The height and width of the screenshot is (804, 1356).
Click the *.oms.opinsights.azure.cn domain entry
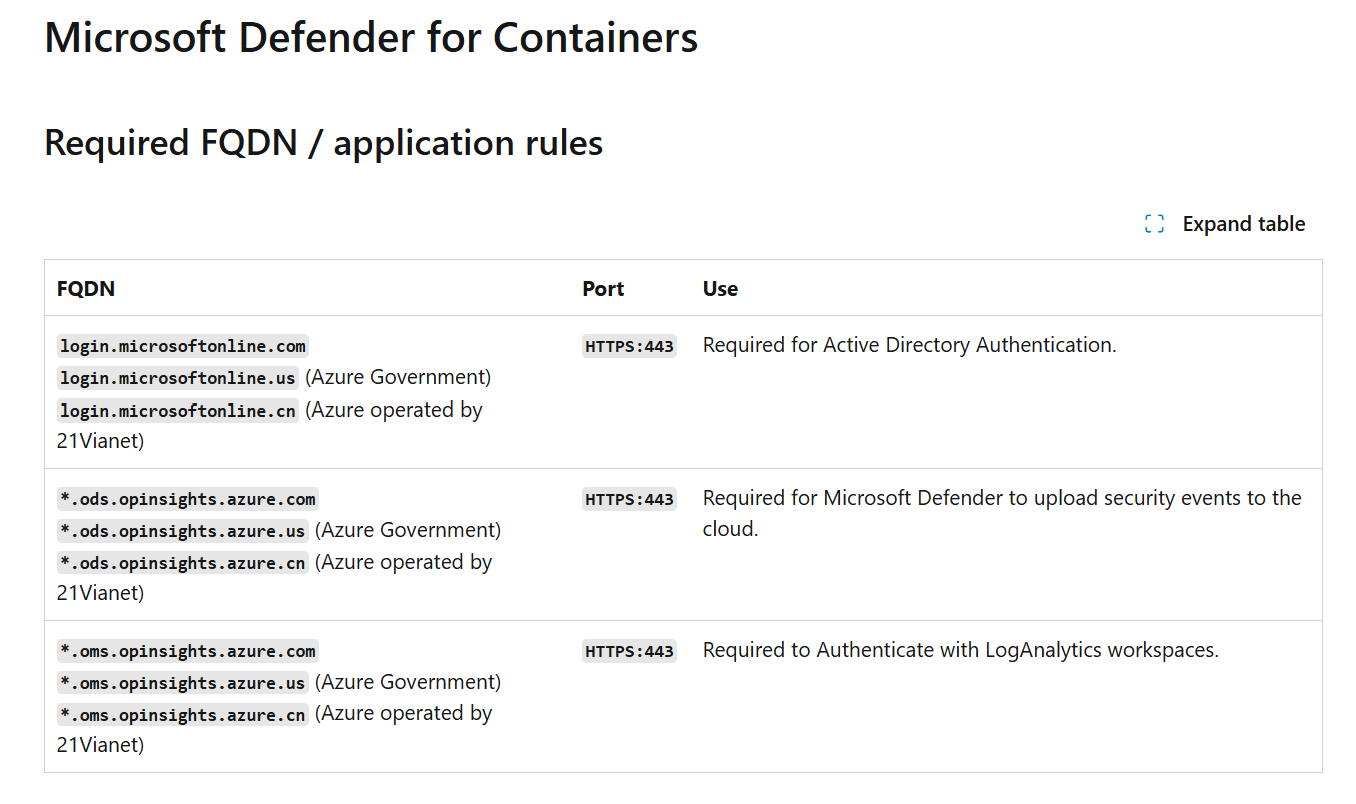[x=182, y=715]
